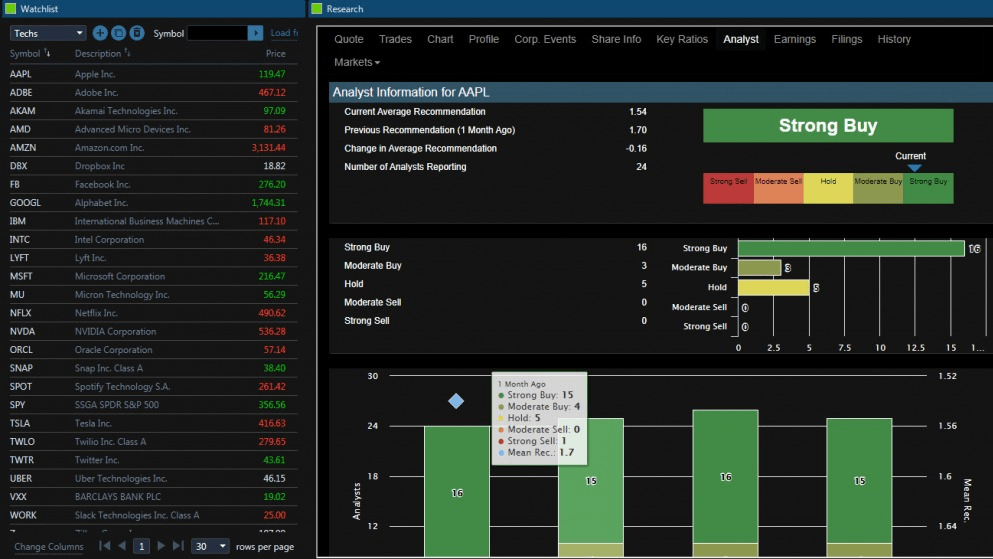Click the Price column header
993x559 pixels.
[275, 54]
